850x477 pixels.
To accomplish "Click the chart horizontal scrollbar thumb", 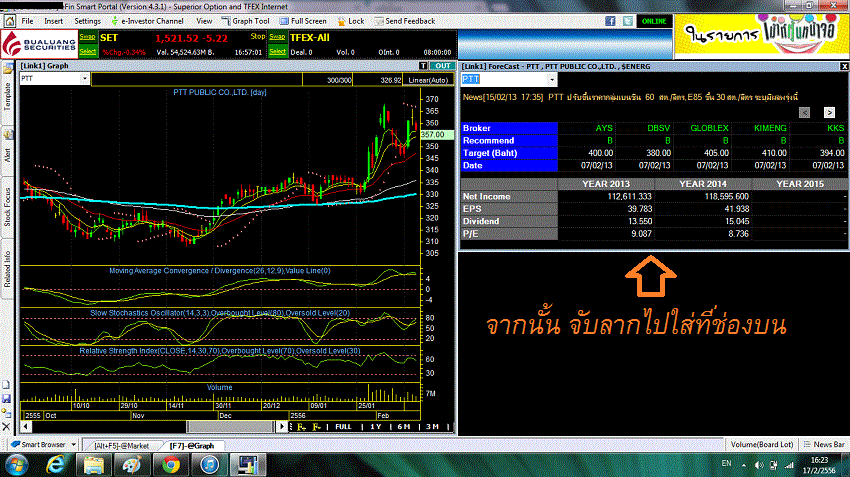I will tap(230, 427).
